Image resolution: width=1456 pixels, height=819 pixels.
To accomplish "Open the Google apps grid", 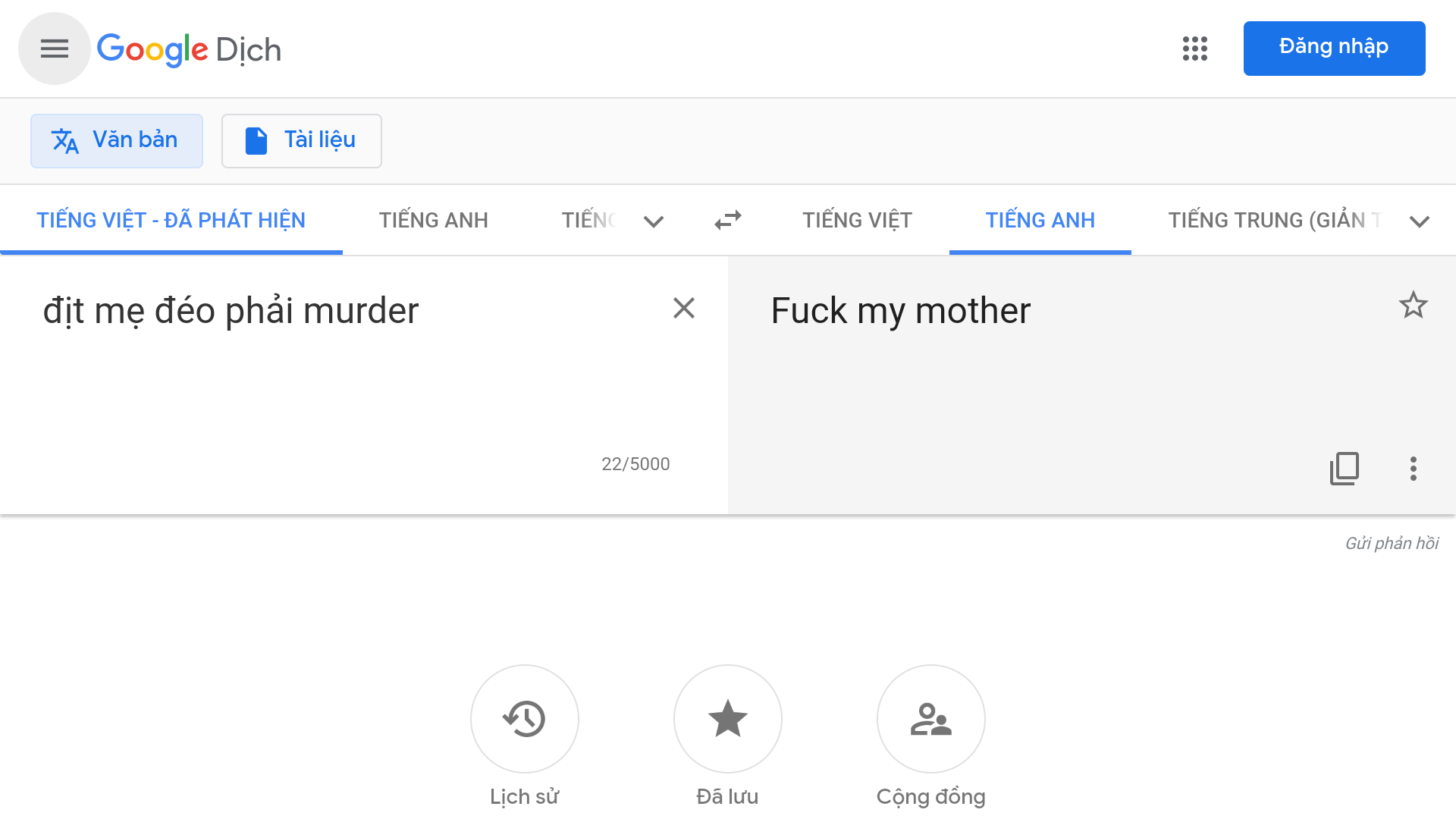I will tap(1195, 49).
